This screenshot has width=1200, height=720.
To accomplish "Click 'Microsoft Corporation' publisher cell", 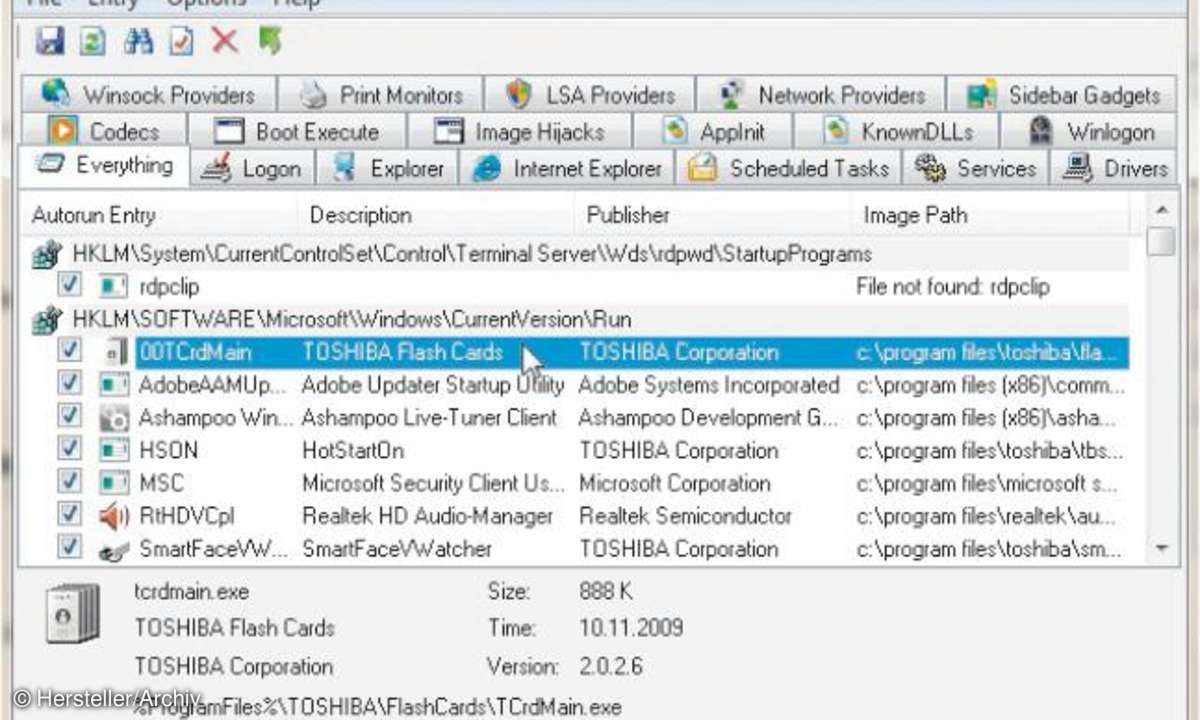I will [675, 484].
